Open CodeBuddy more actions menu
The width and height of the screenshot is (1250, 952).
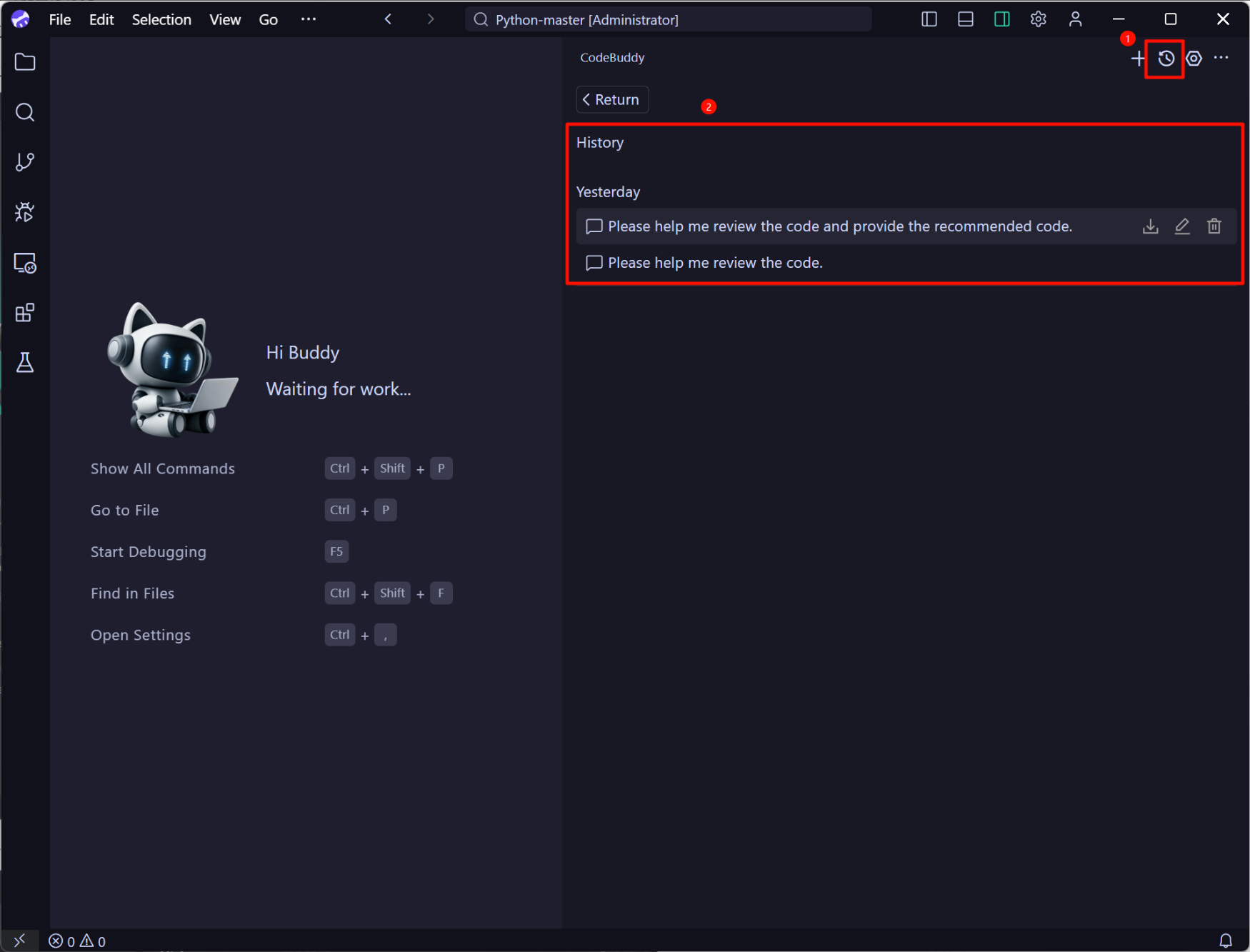1221,58
